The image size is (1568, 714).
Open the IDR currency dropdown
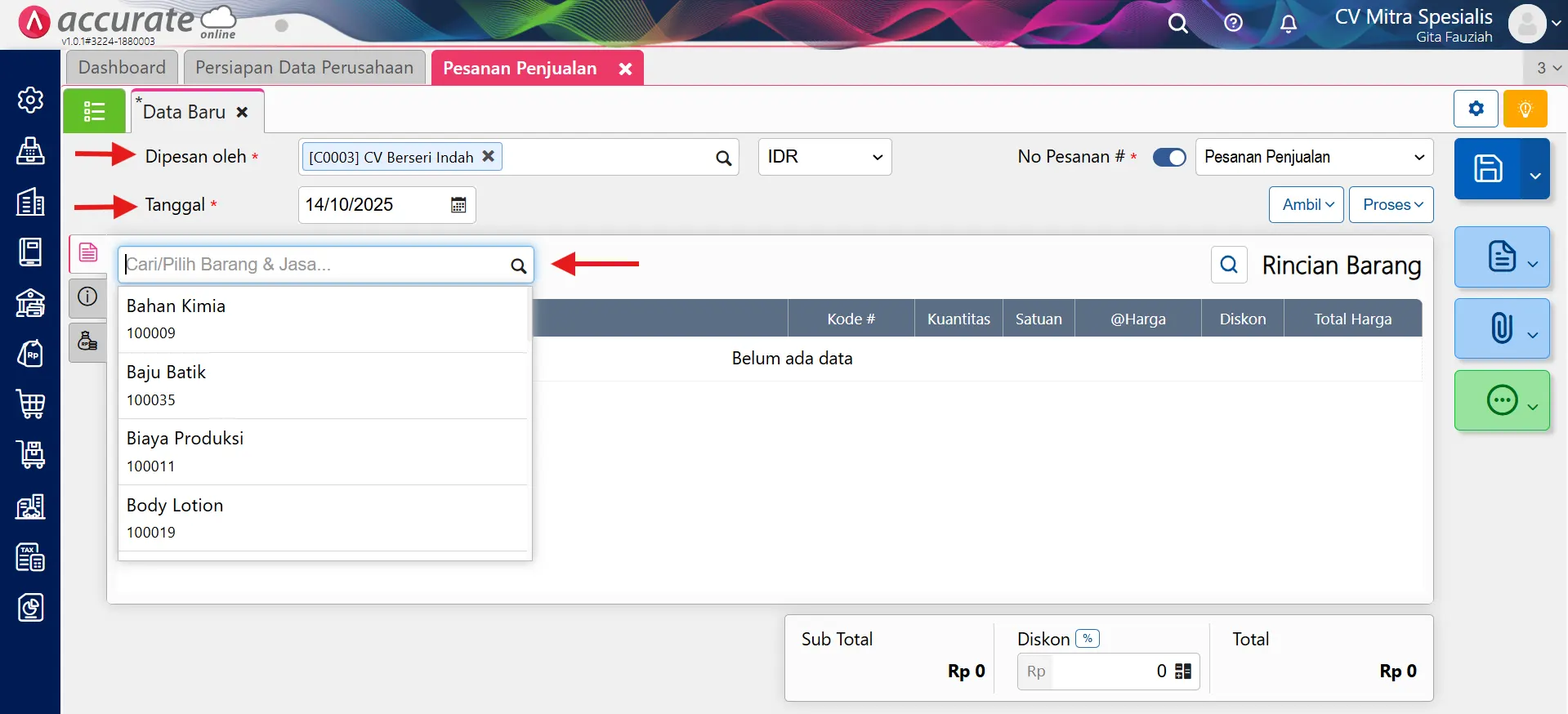pos(824,157)
